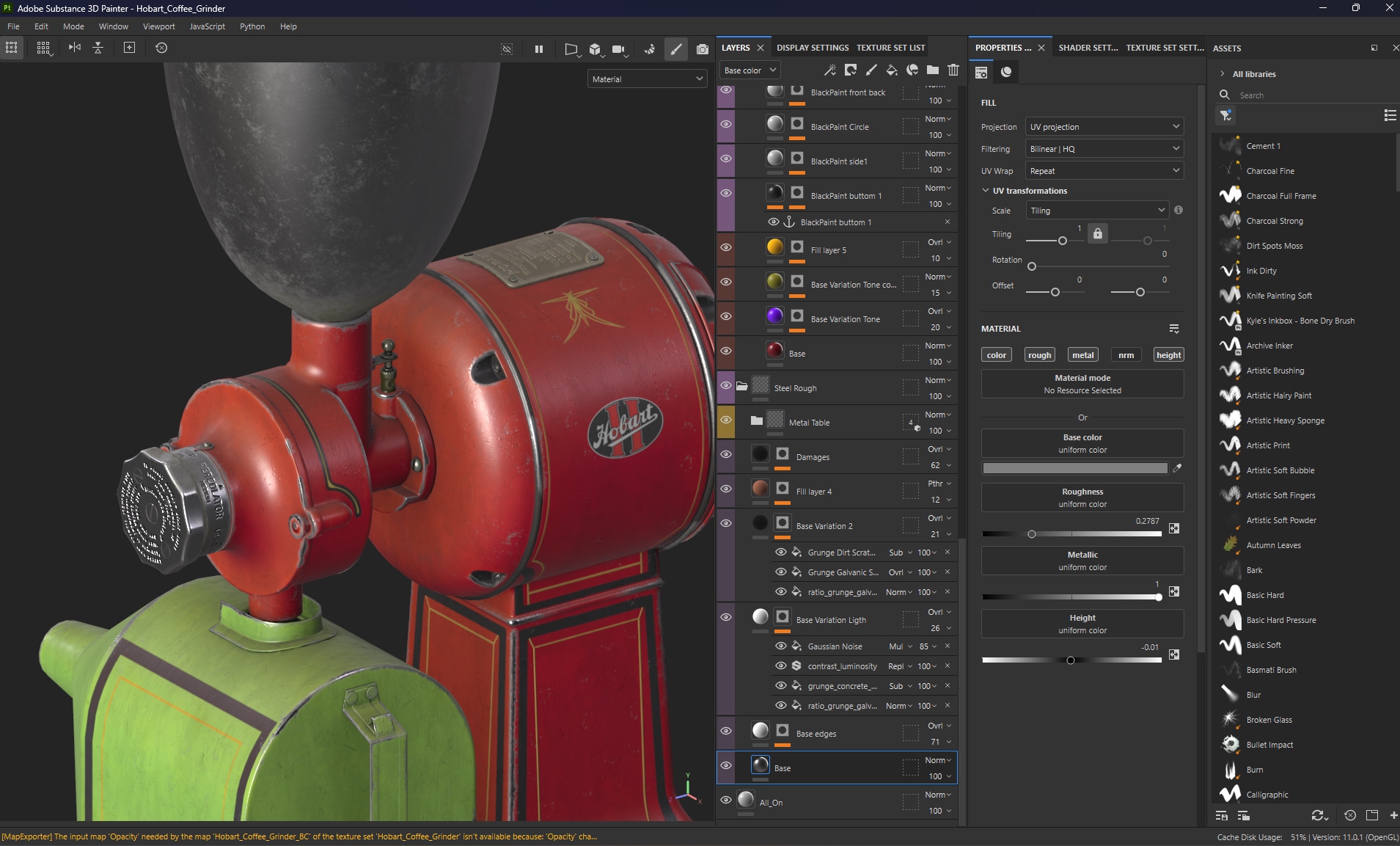1400x846 pixels.
Task: Open the File menu
Action: (13, 26)
